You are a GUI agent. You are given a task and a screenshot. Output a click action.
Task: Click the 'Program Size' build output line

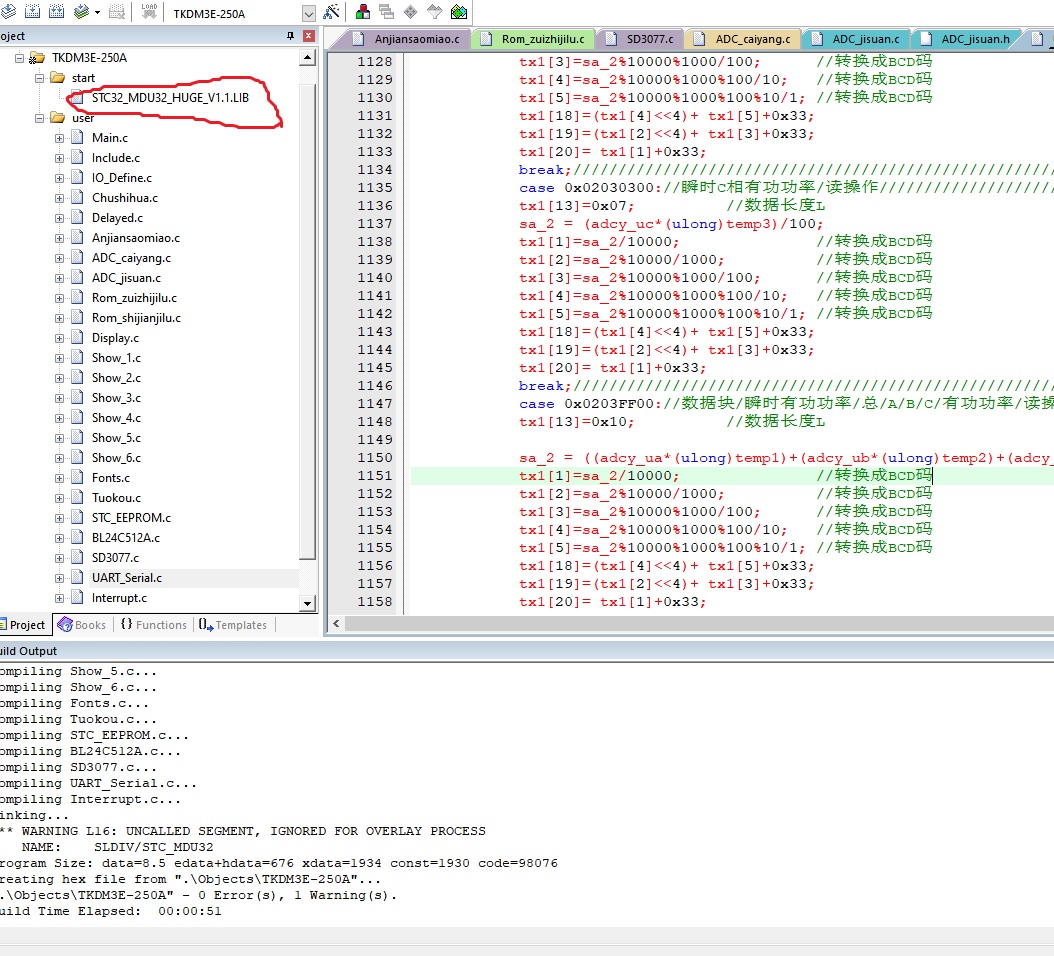(279, 863)
